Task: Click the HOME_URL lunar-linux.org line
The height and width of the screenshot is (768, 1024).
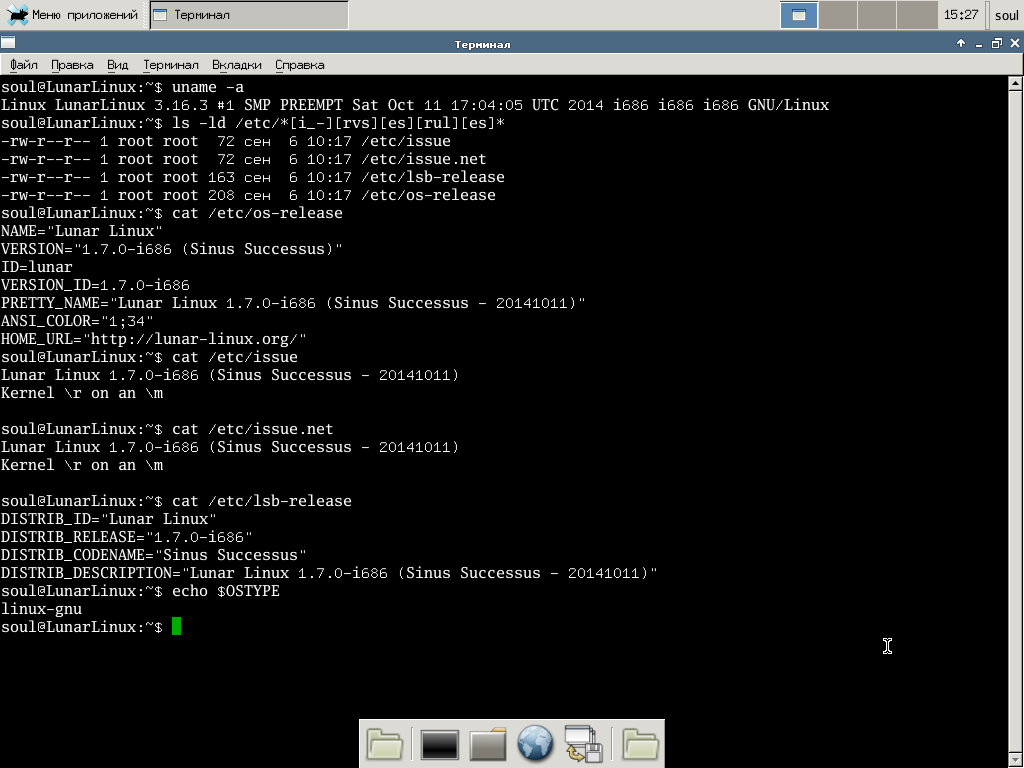Action: (x=153, y=340)
